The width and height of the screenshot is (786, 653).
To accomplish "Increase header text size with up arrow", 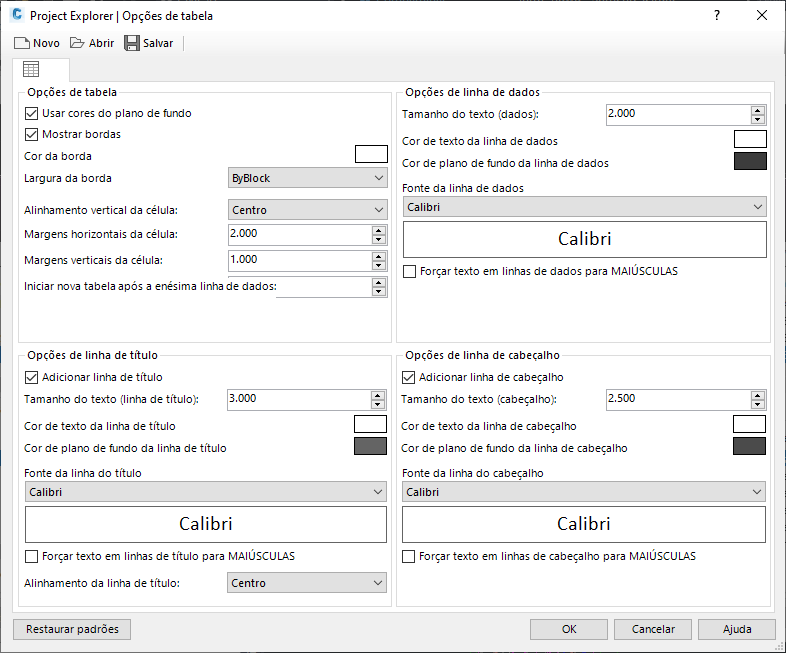I will point(758,394).
